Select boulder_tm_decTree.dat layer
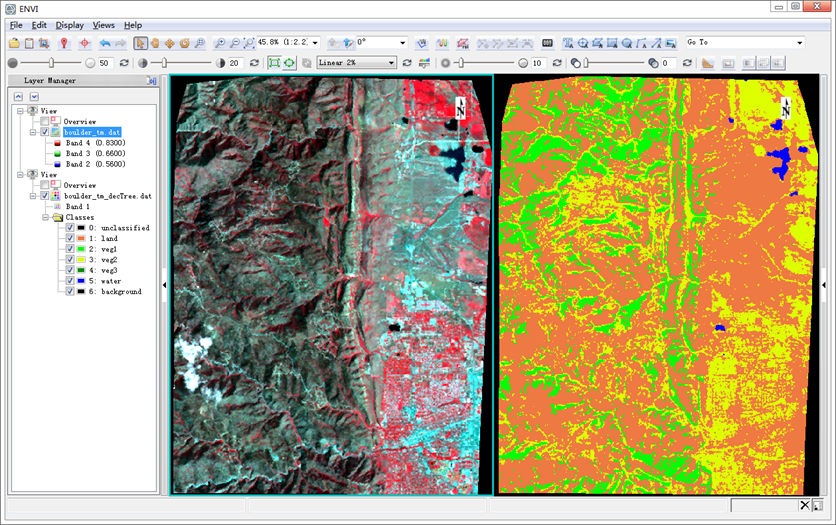This screenshot has height=525, width=836. pos(107,196)
